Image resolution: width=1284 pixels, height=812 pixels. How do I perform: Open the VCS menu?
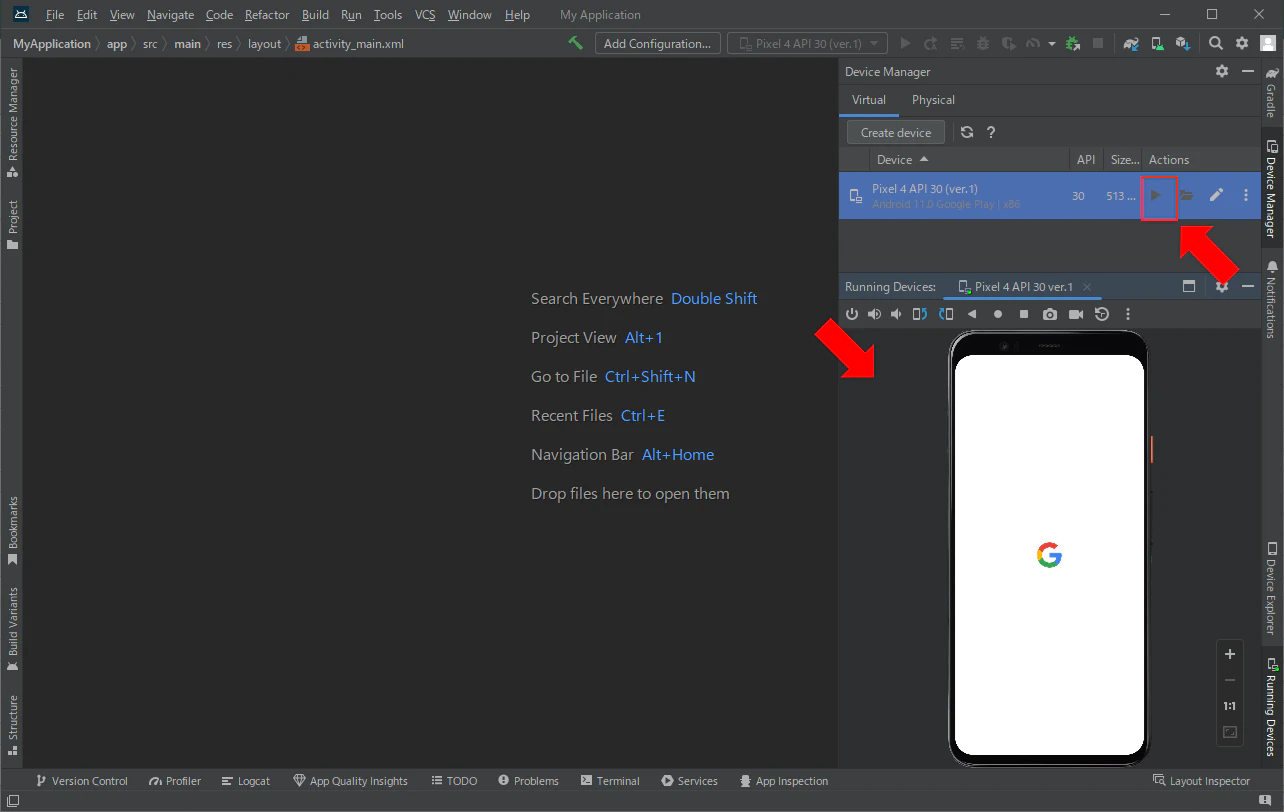coord(425,15)
